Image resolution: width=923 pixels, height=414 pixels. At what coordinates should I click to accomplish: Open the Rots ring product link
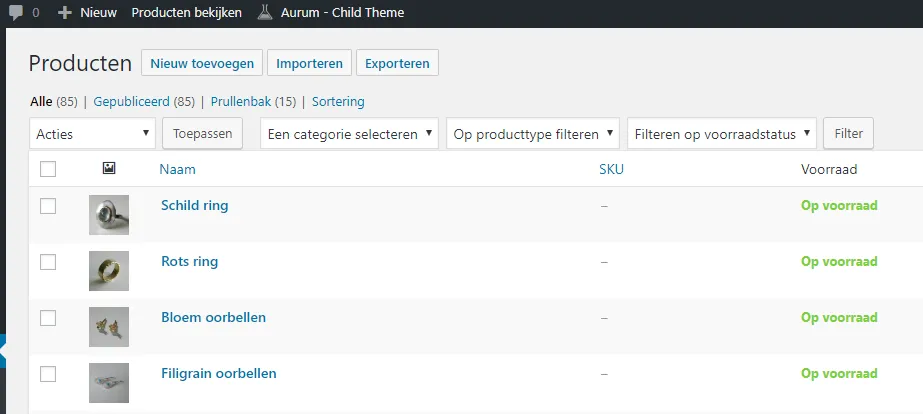coord(189,262)
